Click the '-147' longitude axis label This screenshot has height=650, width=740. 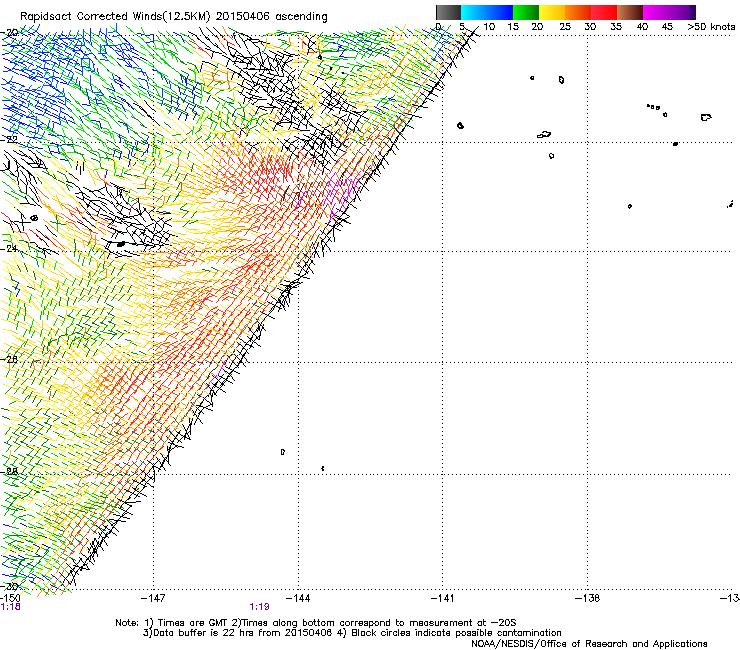tap(153, 598)
